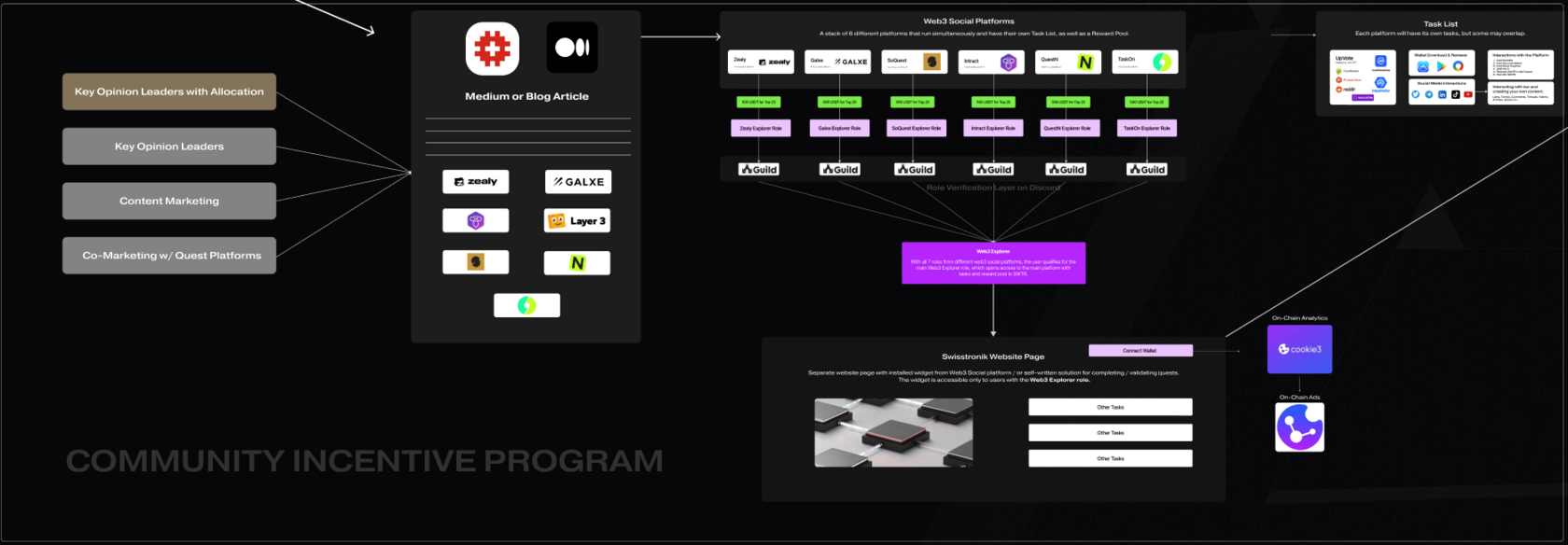
Task: Select the Key Opinion Leaders with Allocation box
Action: (169, 91)
